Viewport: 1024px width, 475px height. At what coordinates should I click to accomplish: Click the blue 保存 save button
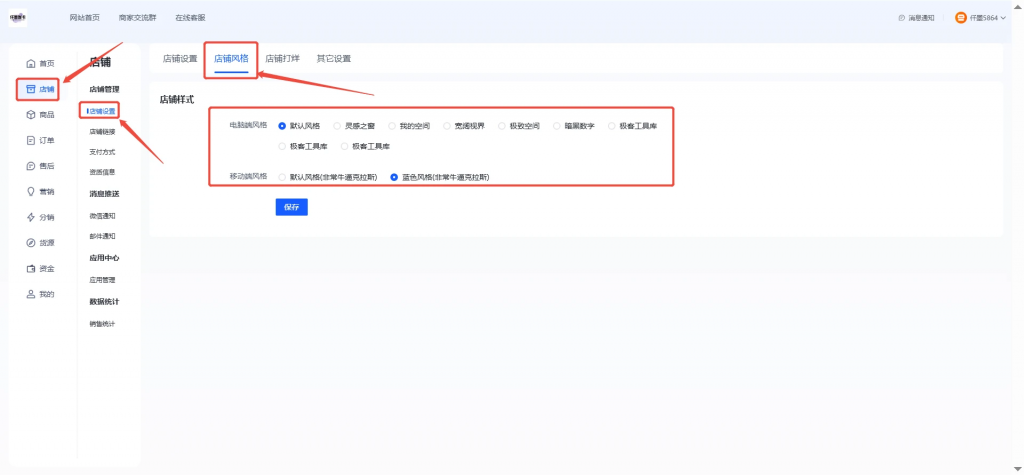coord(291,207)
